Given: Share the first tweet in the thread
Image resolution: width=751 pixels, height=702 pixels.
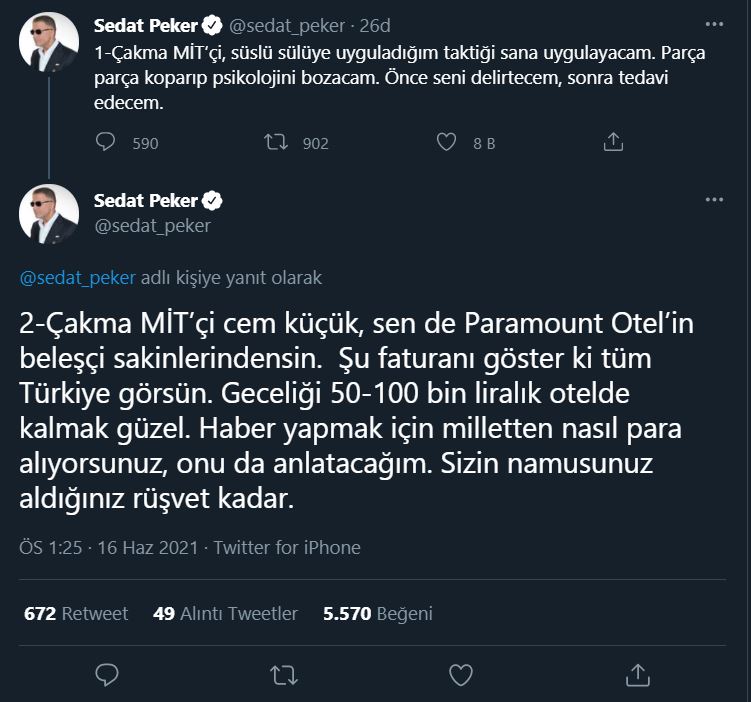Looking at the screenshot, I should (x=614, y=143).
